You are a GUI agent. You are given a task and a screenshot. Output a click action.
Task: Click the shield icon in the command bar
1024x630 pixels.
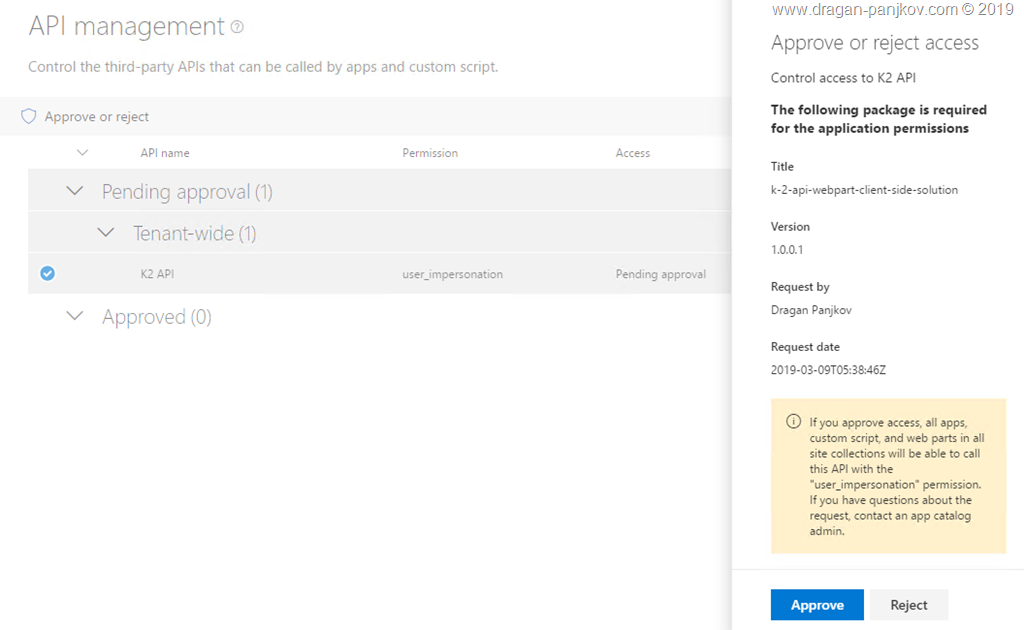coord(29,117)
